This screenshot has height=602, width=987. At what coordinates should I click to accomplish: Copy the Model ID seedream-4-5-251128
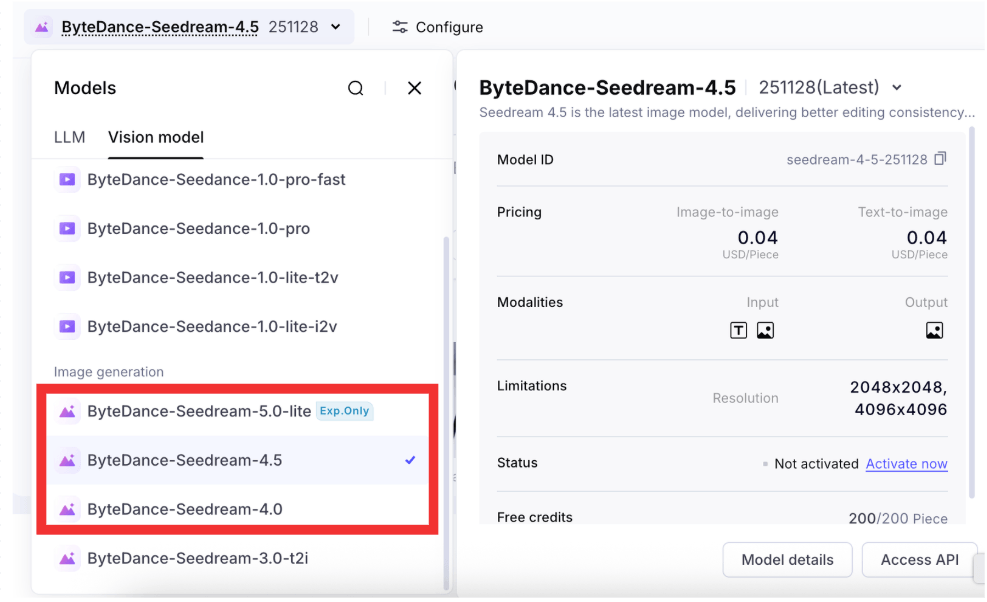[940, 160]
